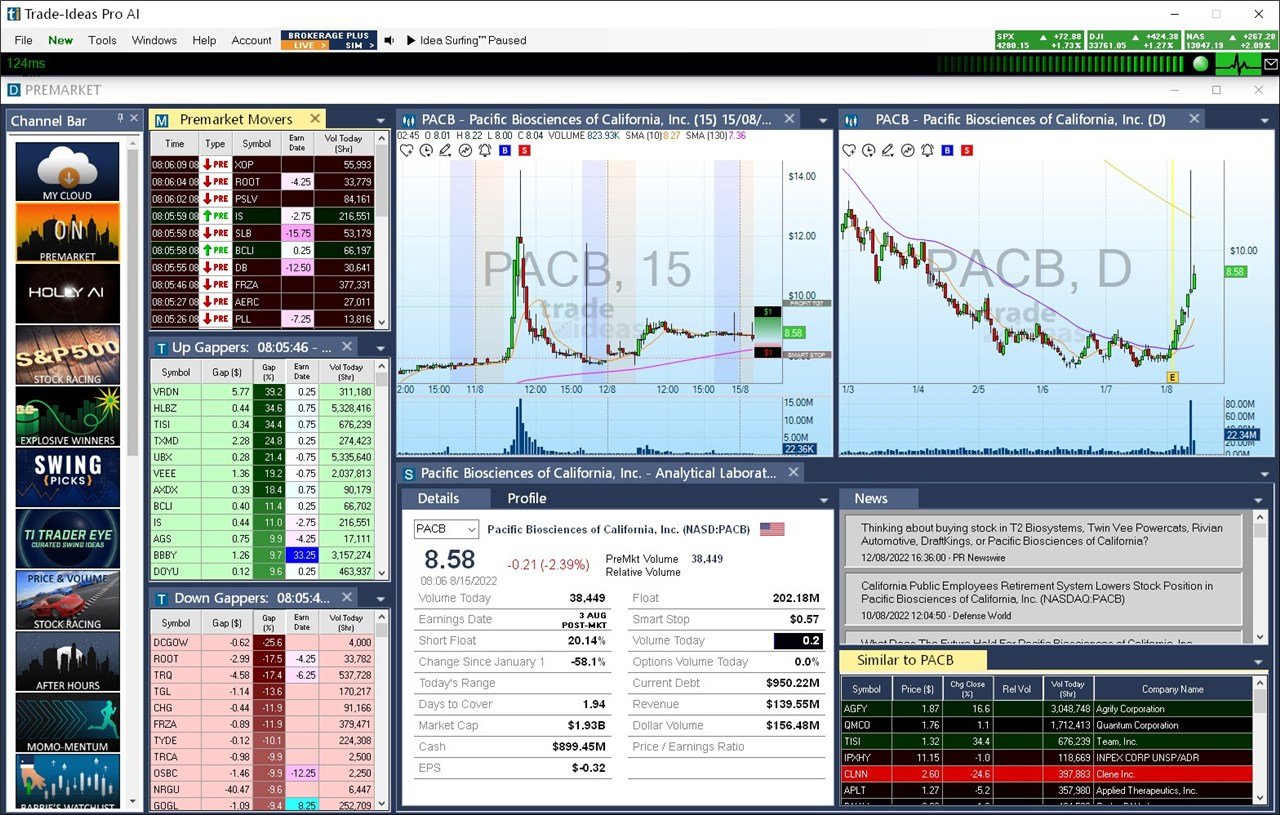Add PACB to favorites on 15-minute chart
Image resolution: width=1280 pixels, height=815 pixels.
pyautogui.click(x=407, y=151)
